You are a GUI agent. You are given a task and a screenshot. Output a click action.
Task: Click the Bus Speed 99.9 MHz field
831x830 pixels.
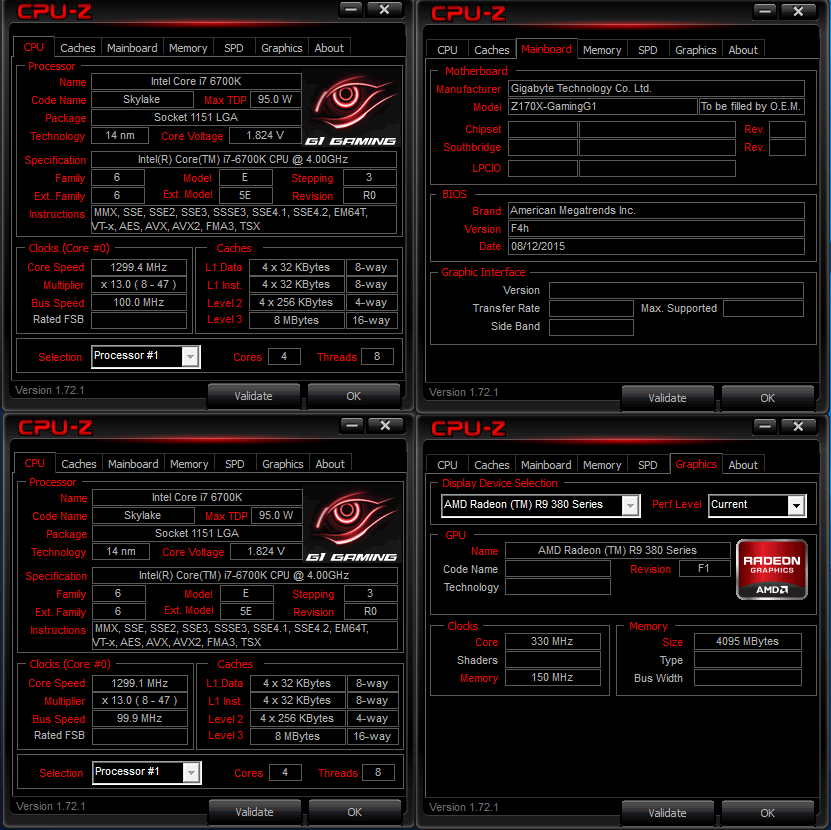(x=140, y=718)
